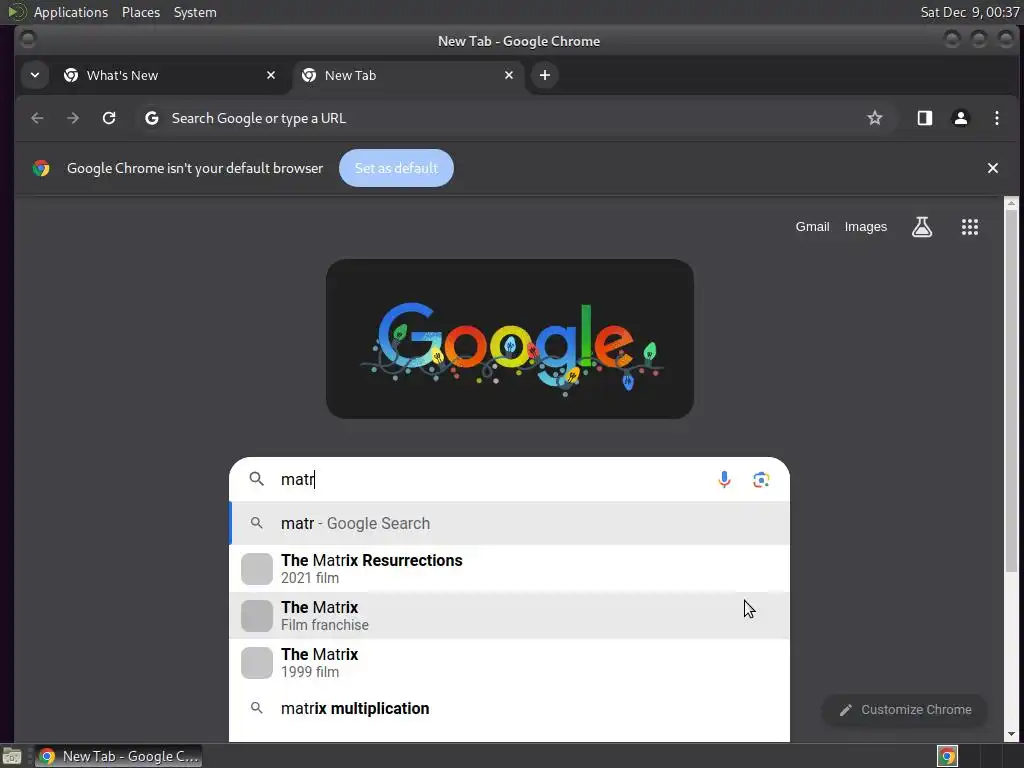Bookmark this tab with the star icon

click(x=874, y=118)
